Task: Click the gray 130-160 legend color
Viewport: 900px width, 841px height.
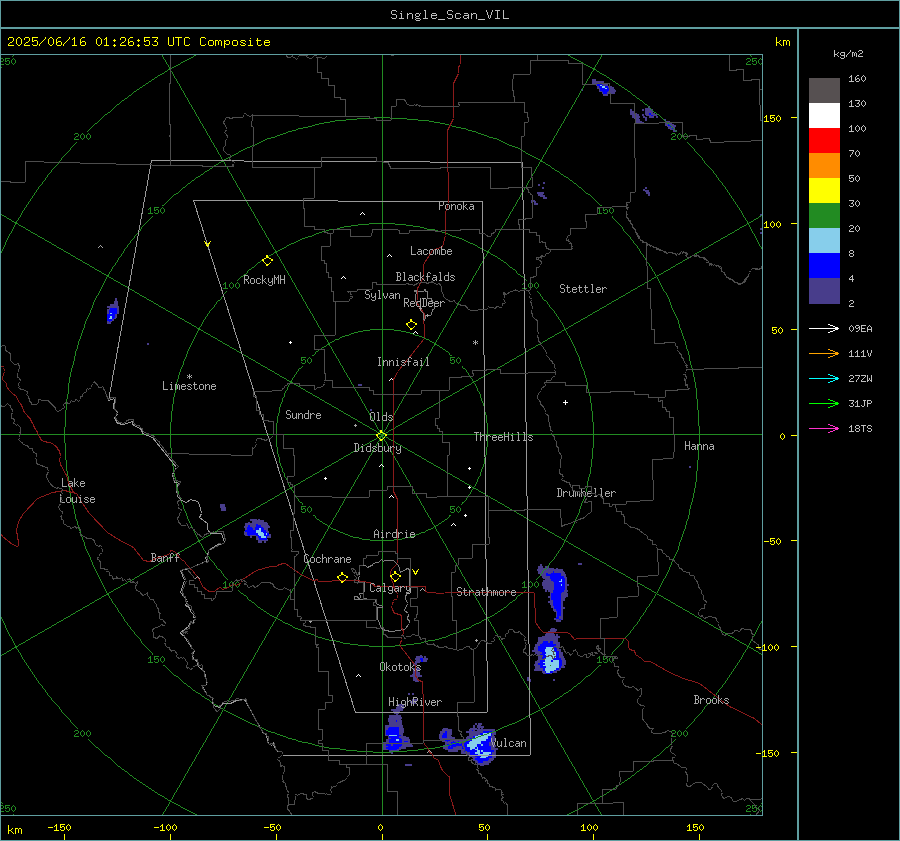Action: point(824,91)
